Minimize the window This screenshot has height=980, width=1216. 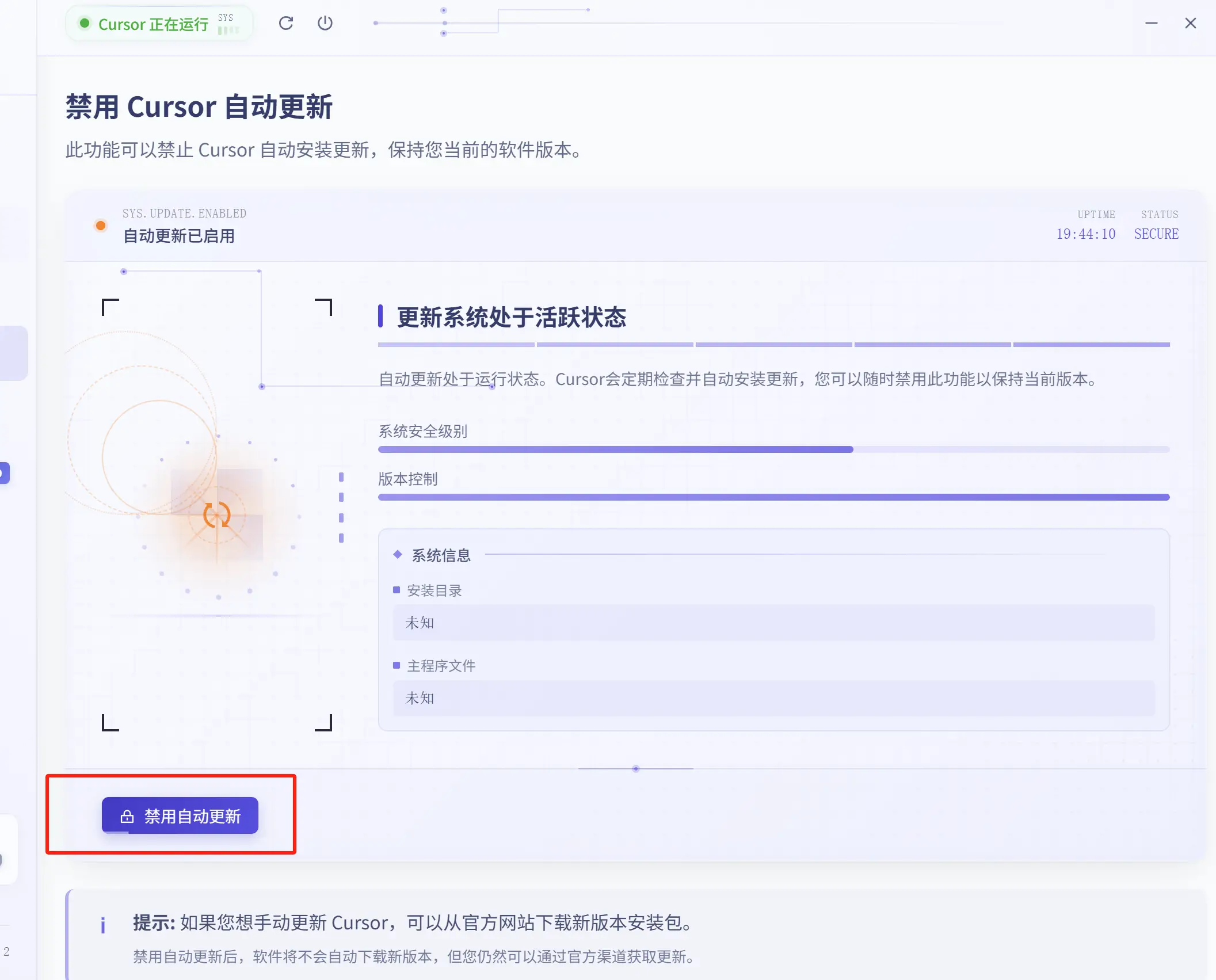click(1152, 23)
